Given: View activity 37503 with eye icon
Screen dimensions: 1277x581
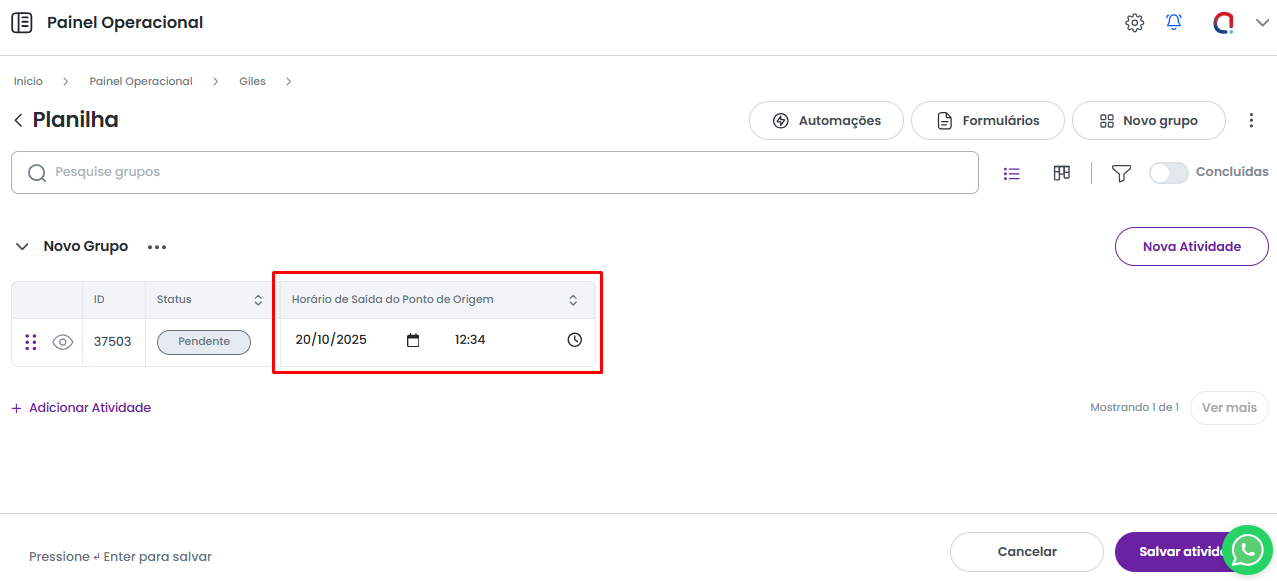Looking at the screenshot, I should coord(62,342).
